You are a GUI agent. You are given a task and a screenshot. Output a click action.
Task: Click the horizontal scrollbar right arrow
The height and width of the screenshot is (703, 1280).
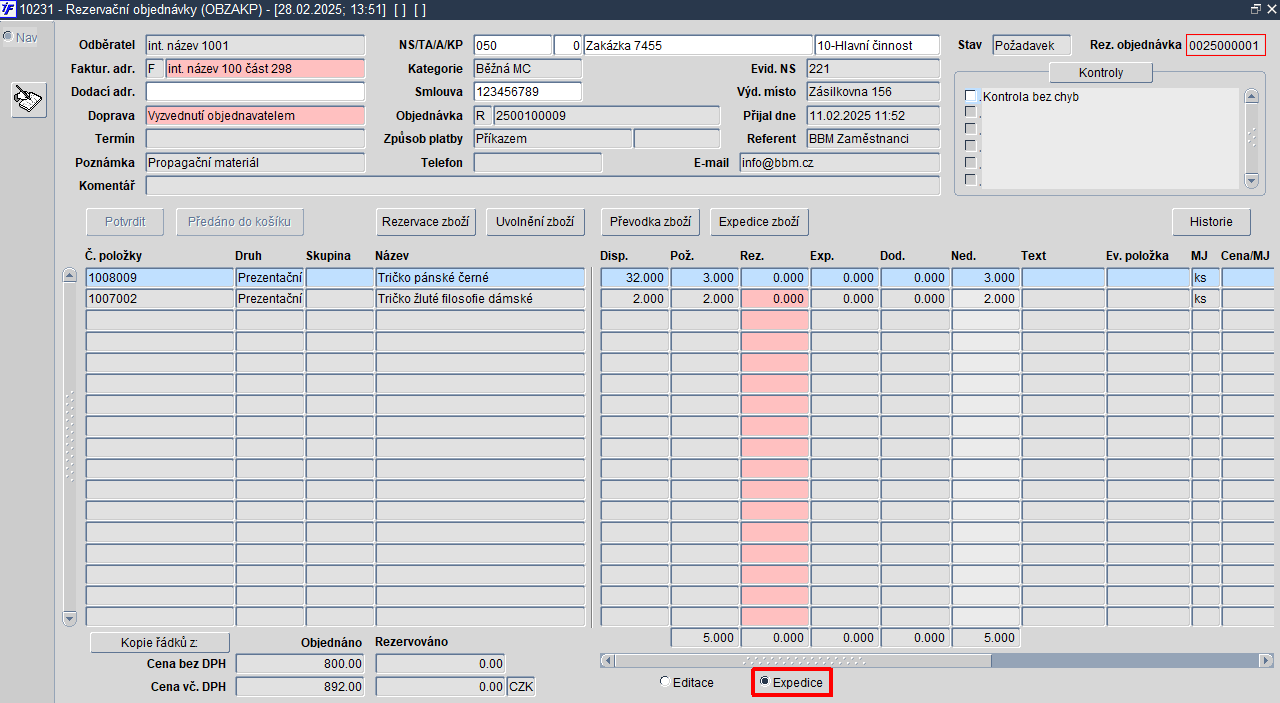coord(1266,661)
